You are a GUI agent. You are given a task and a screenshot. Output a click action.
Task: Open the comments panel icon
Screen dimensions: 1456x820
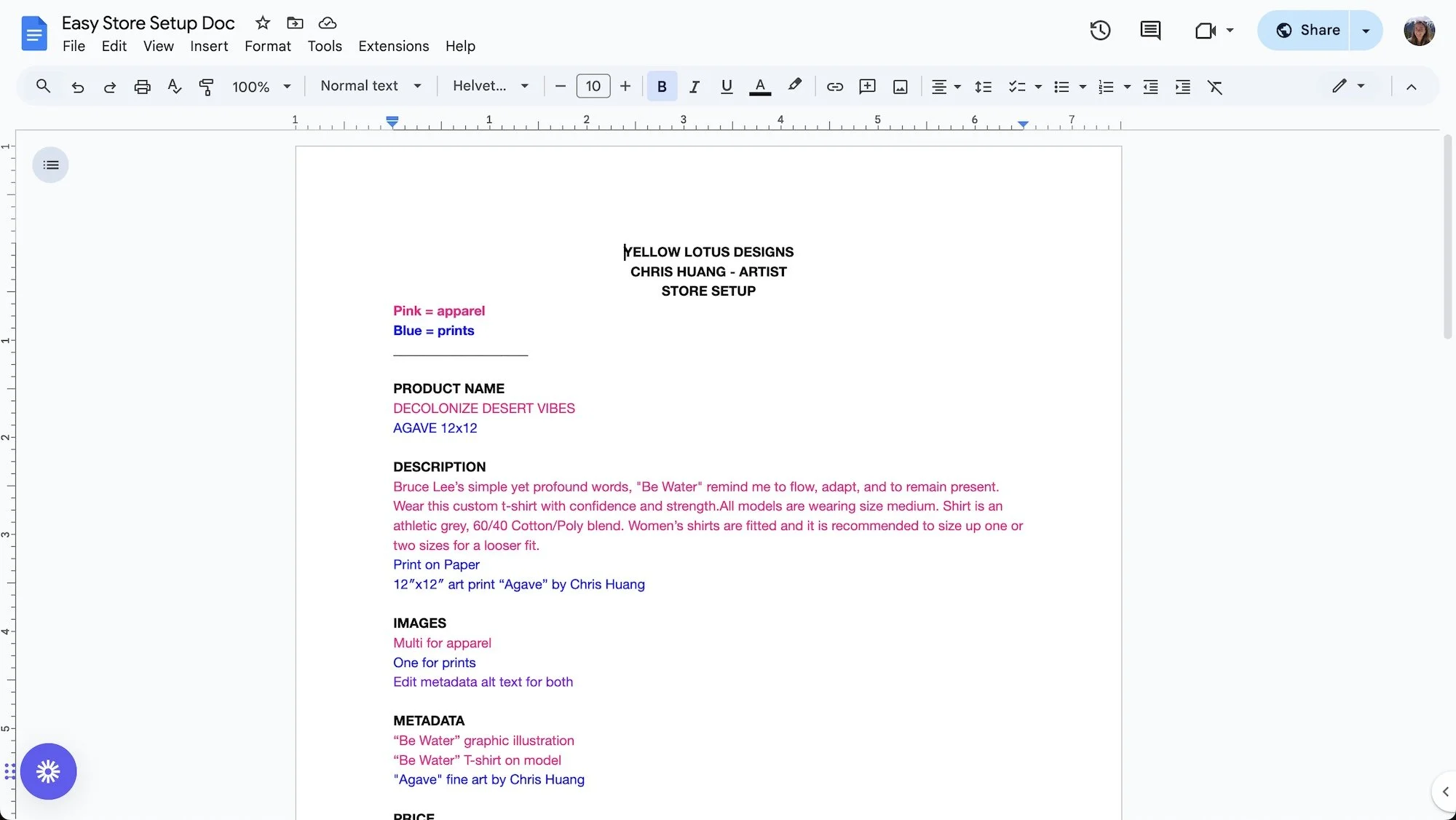pyautogui.click(x=1150, y=31)
